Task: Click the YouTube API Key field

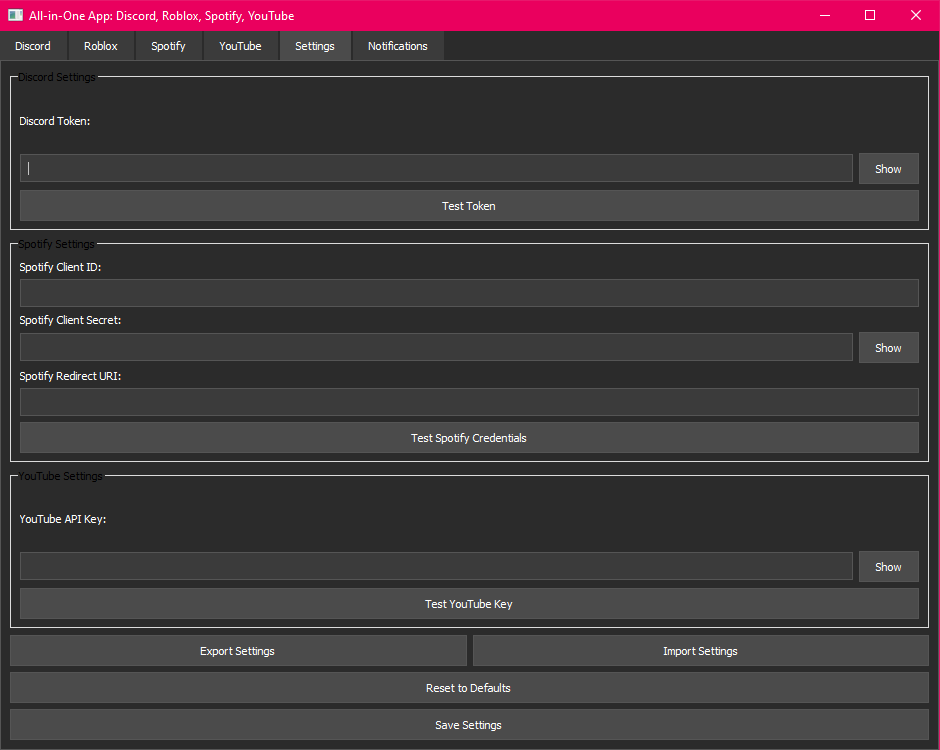Action: click(x=436, y=566)
